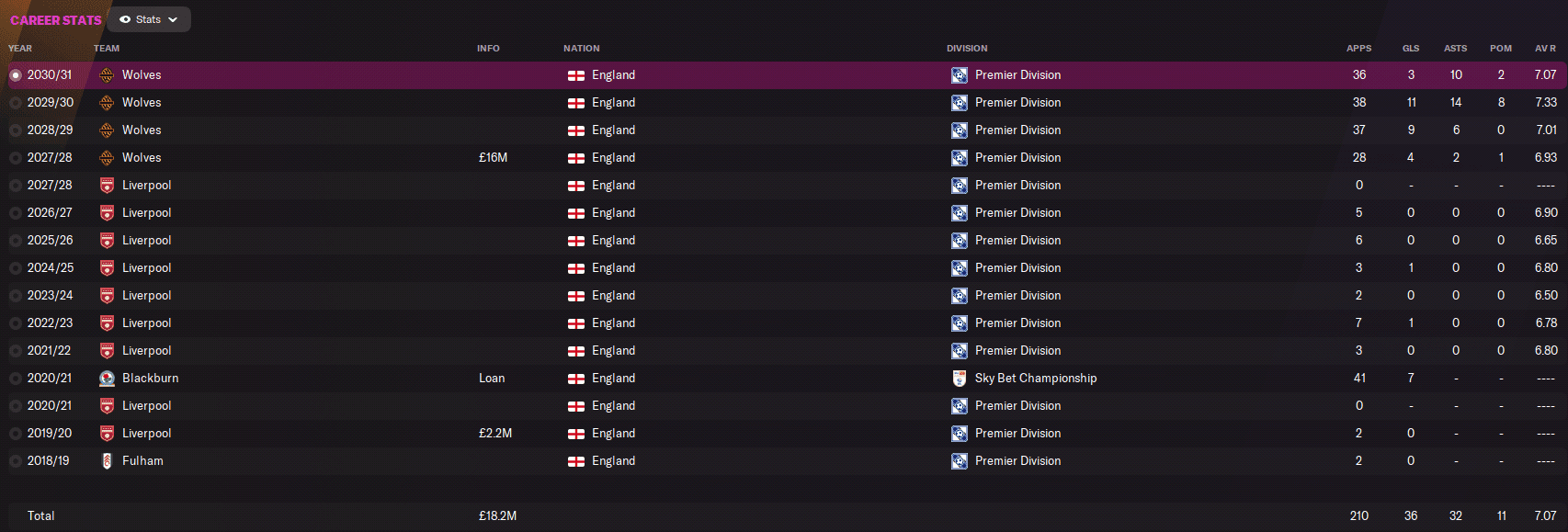This screenshot has width=1568, height=532.
Task: Sort the table by the YEAR column header
Action: [20, 49]
